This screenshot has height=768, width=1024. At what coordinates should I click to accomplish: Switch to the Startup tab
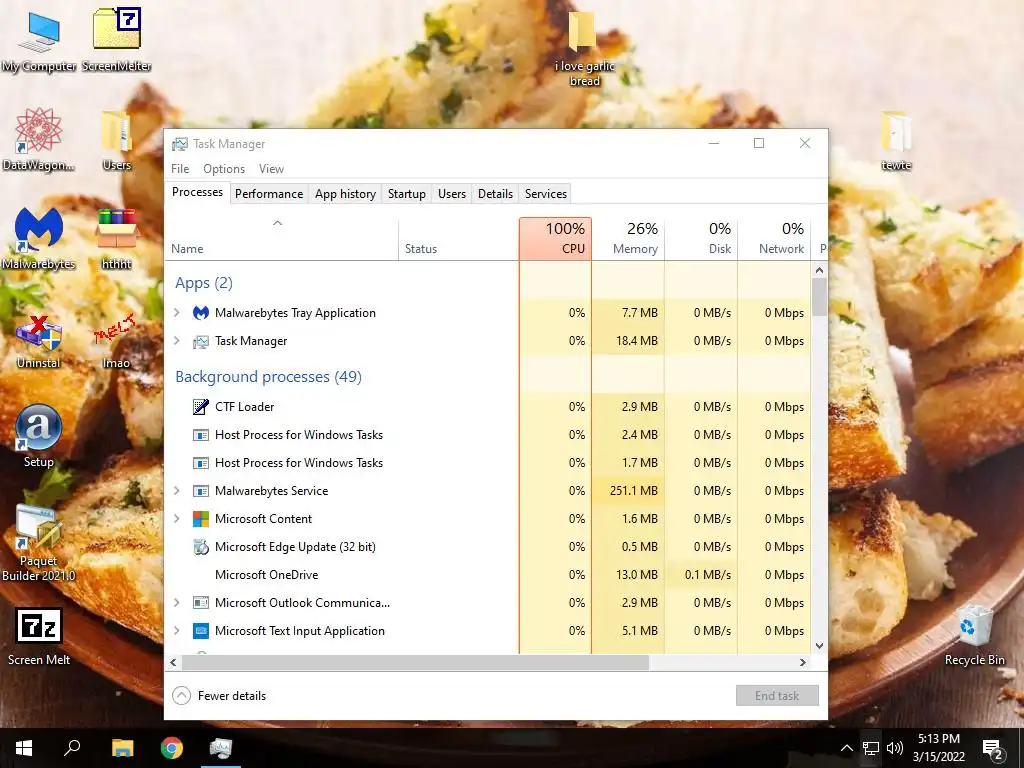point(407,194)
